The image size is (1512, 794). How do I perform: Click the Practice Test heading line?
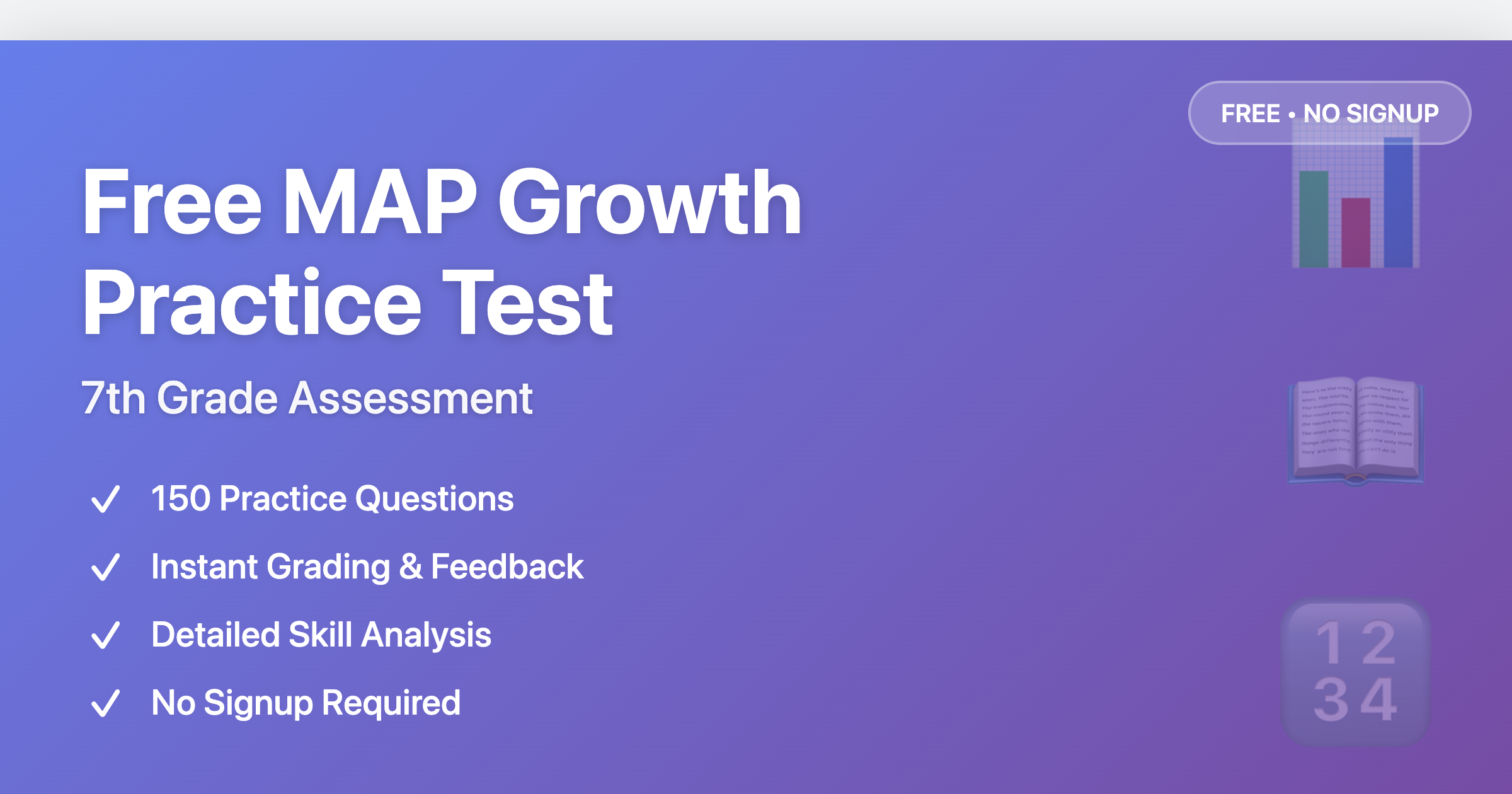[347, 302]
